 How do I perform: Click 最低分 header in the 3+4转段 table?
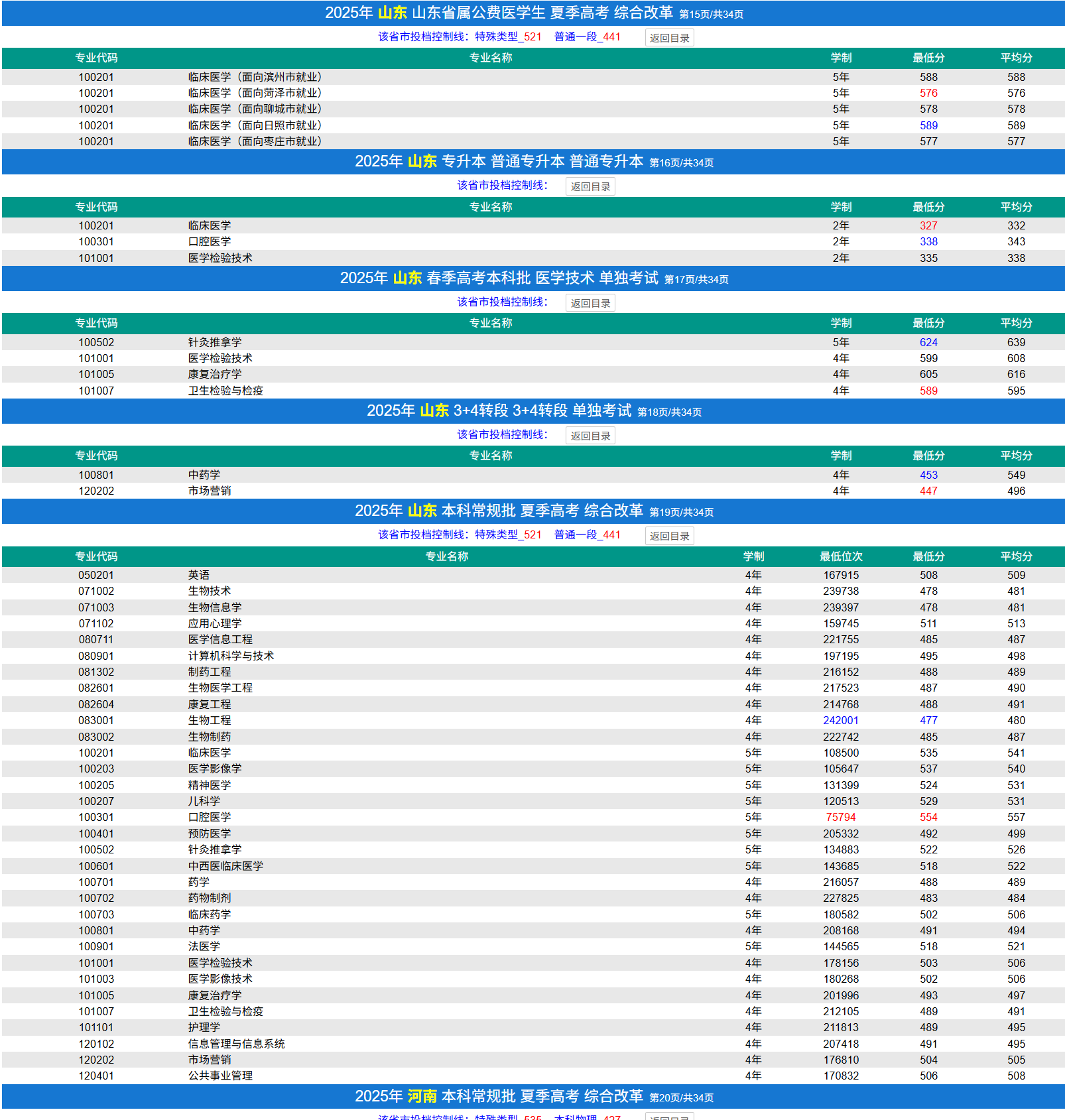(928, 456)
